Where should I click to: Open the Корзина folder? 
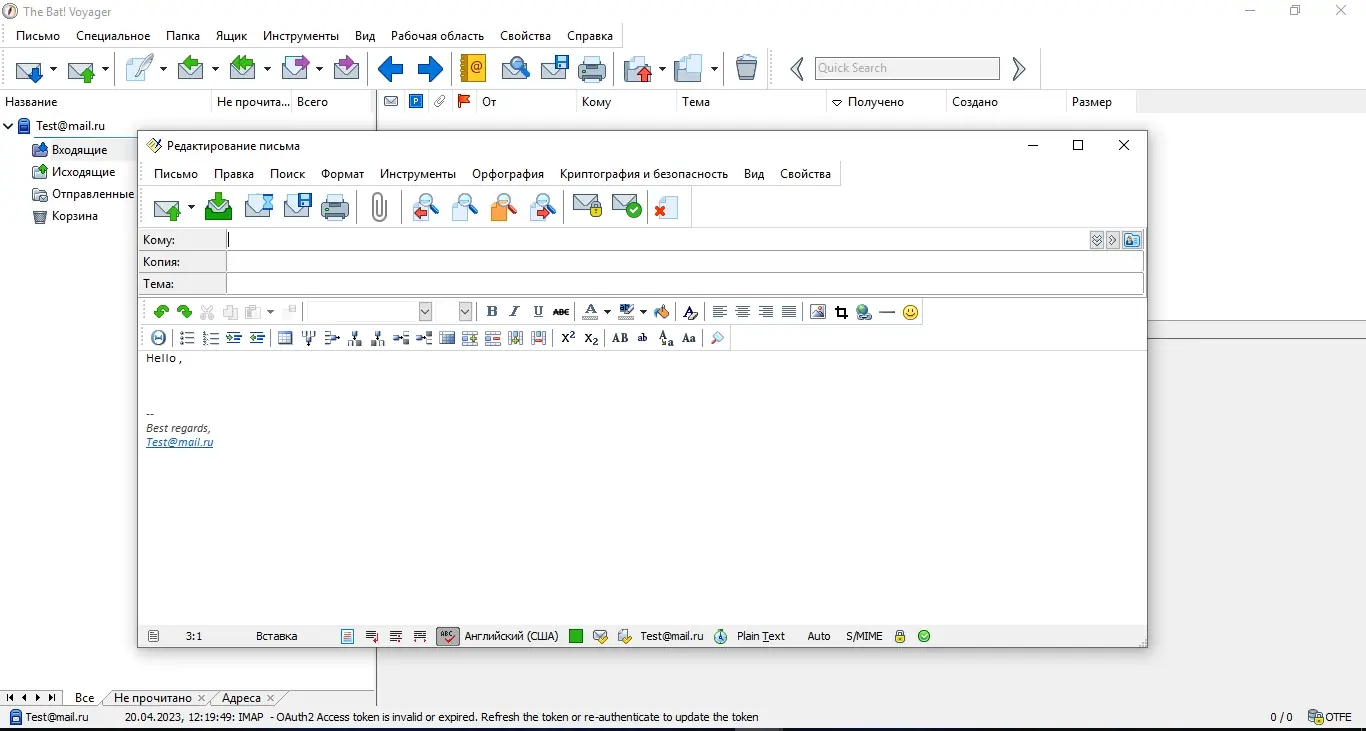click(x=75, y=216)
